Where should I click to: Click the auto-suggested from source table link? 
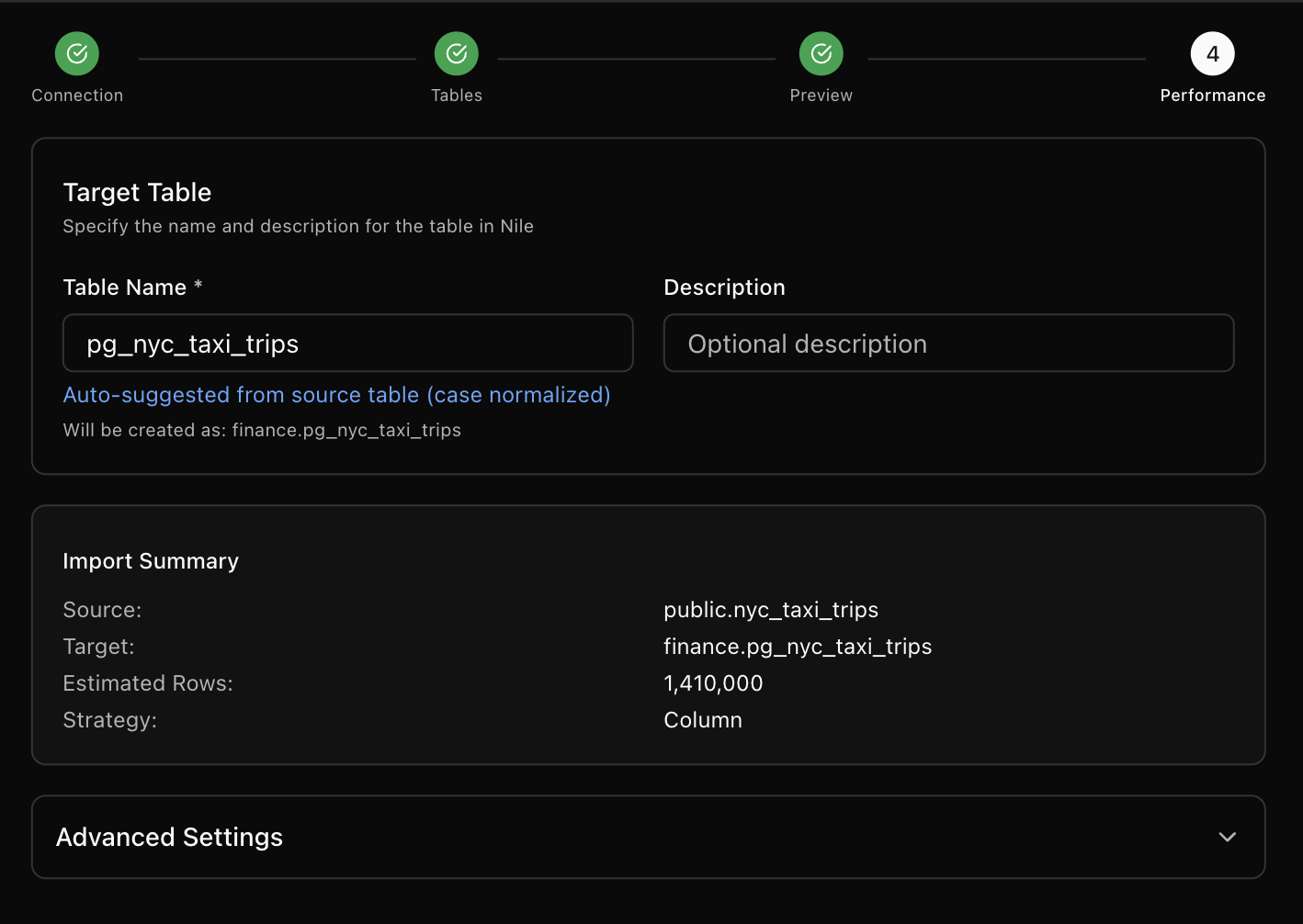336,395
